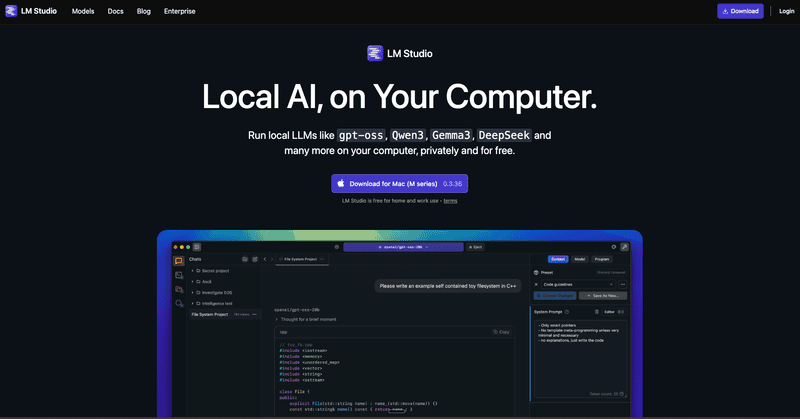This screenshot has width=800, height=419.
Task: Open the My Models folder icon in the app sidebar
Action: tap(179, 289)
